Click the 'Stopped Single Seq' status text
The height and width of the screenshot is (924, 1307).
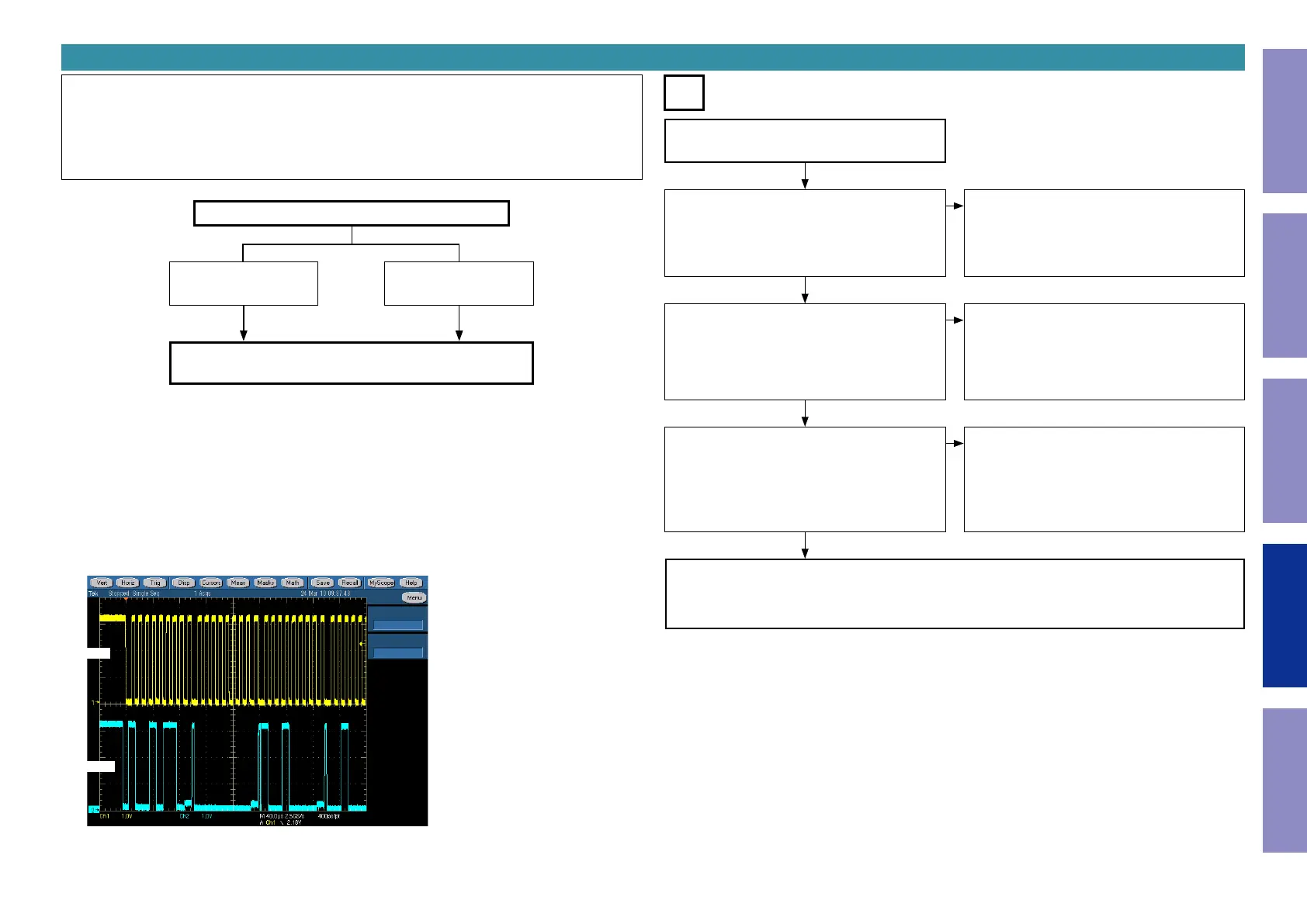tap(133, 594)
